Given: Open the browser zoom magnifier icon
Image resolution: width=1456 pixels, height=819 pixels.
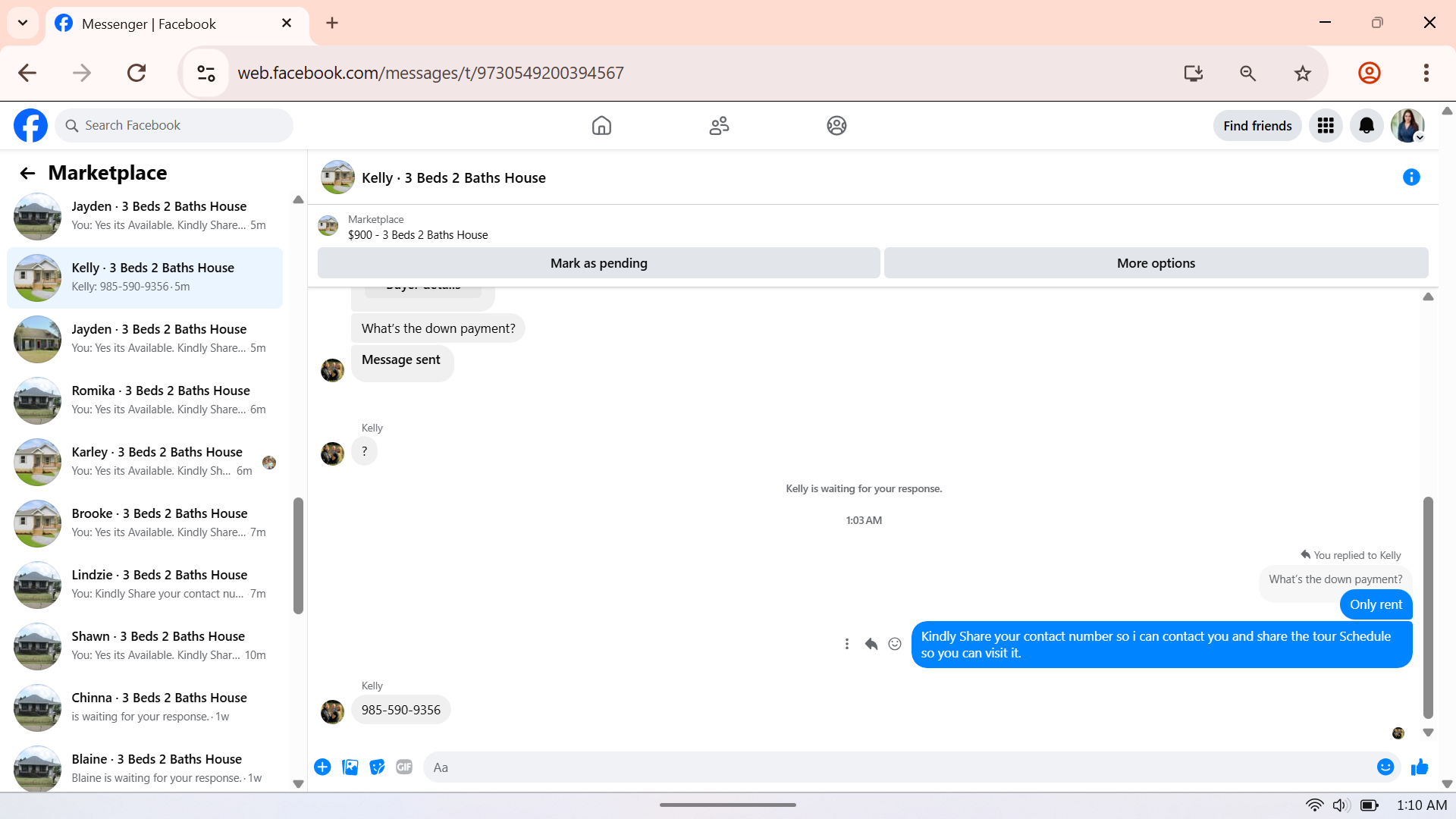Looking at the screenshot, I should coord(1247,73).
